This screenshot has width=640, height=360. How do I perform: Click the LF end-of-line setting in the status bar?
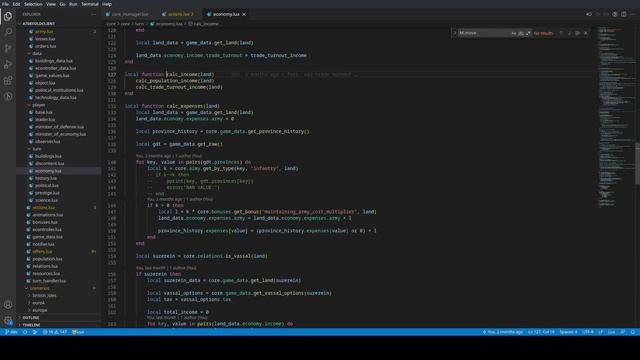pyautogui.click(x=600, y=332)
